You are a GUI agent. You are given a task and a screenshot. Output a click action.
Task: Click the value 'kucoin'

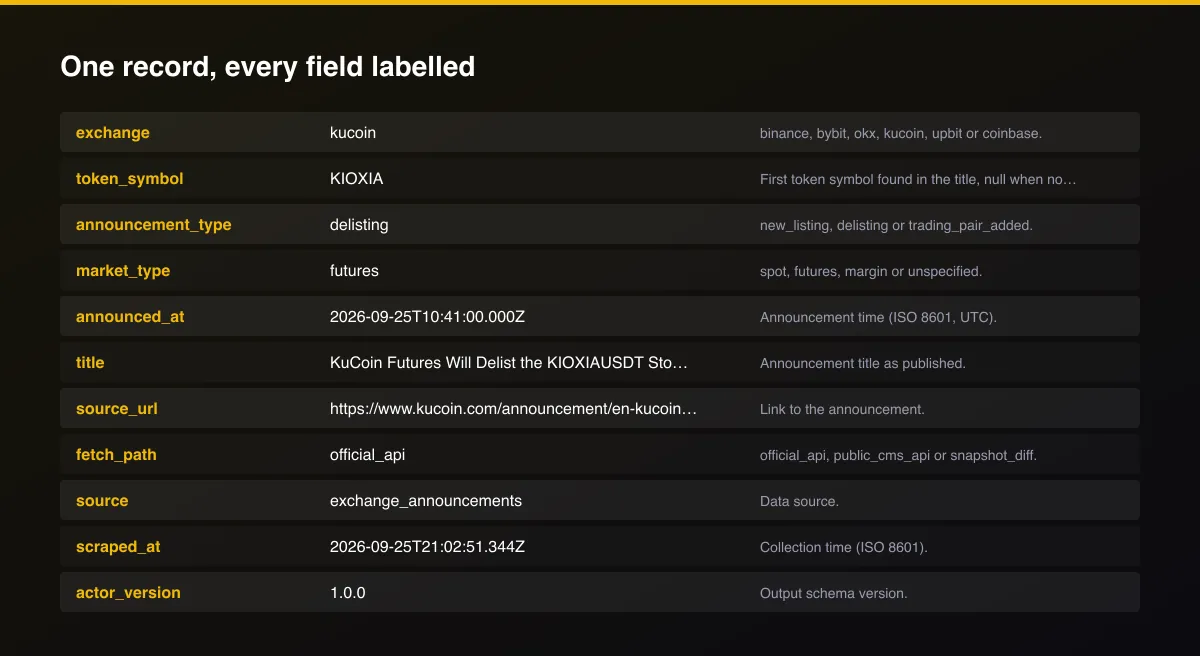353,133
